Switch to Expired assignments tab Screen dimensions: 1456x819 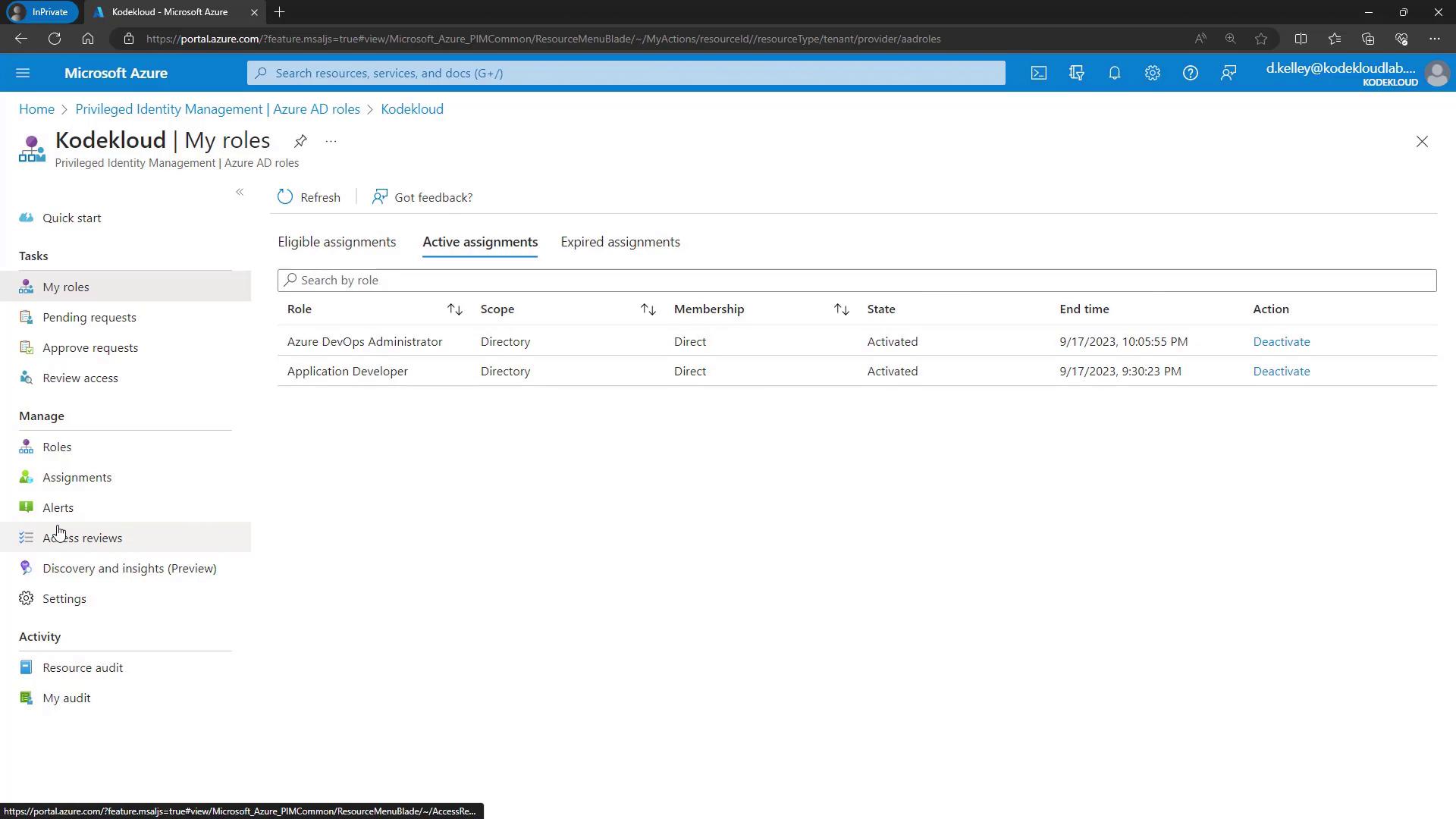coord(620,242)
